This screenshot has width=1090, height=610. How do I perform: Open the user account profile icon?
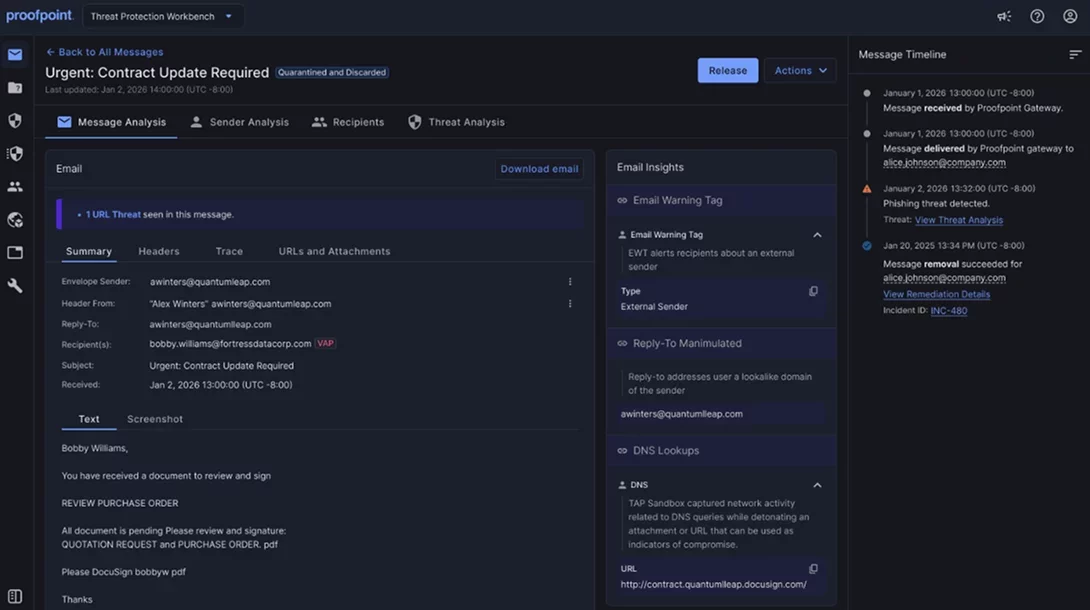(x=1070, y=16)
